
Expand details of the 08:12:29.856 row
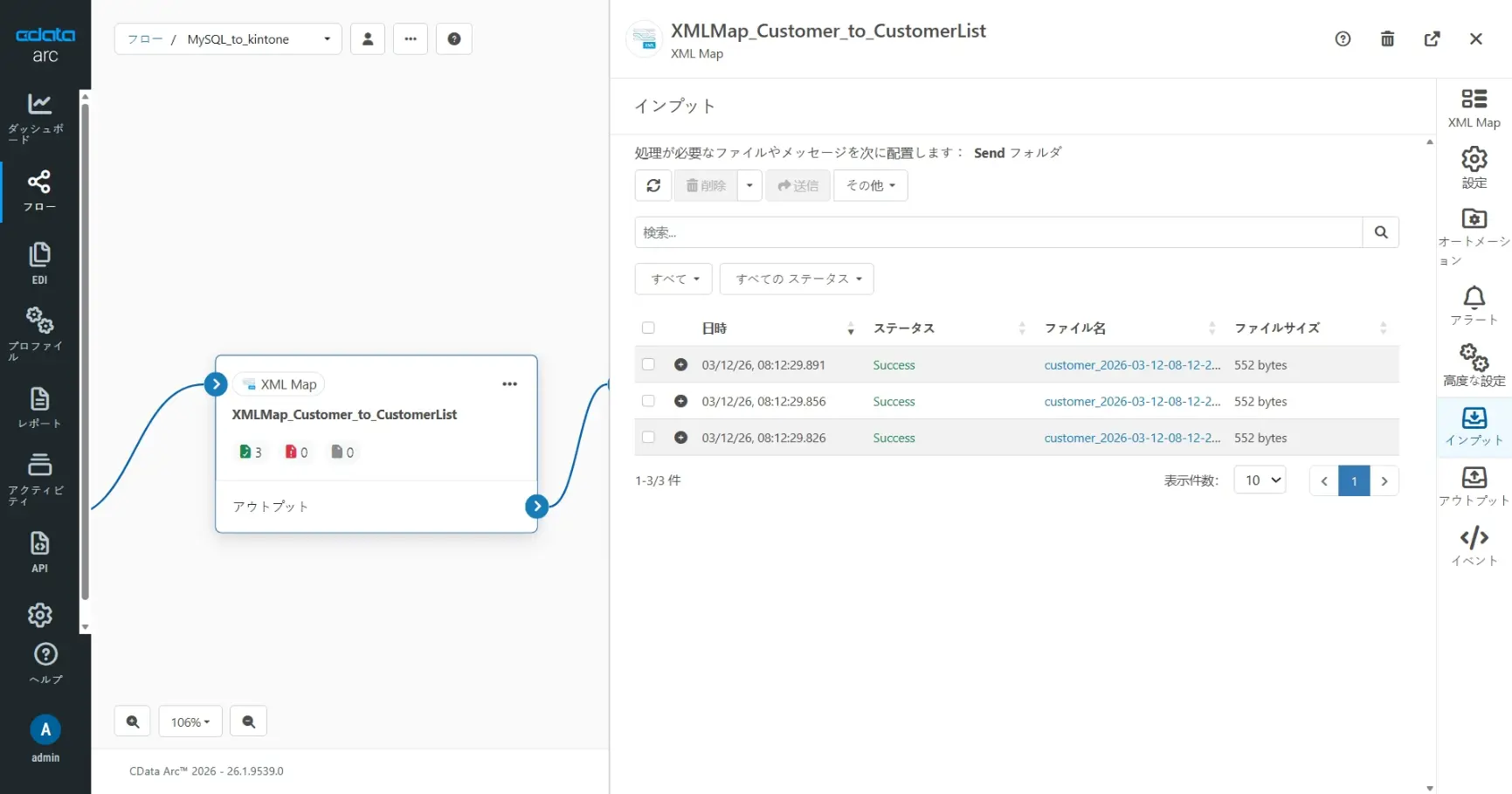click(x=680, y=402)
